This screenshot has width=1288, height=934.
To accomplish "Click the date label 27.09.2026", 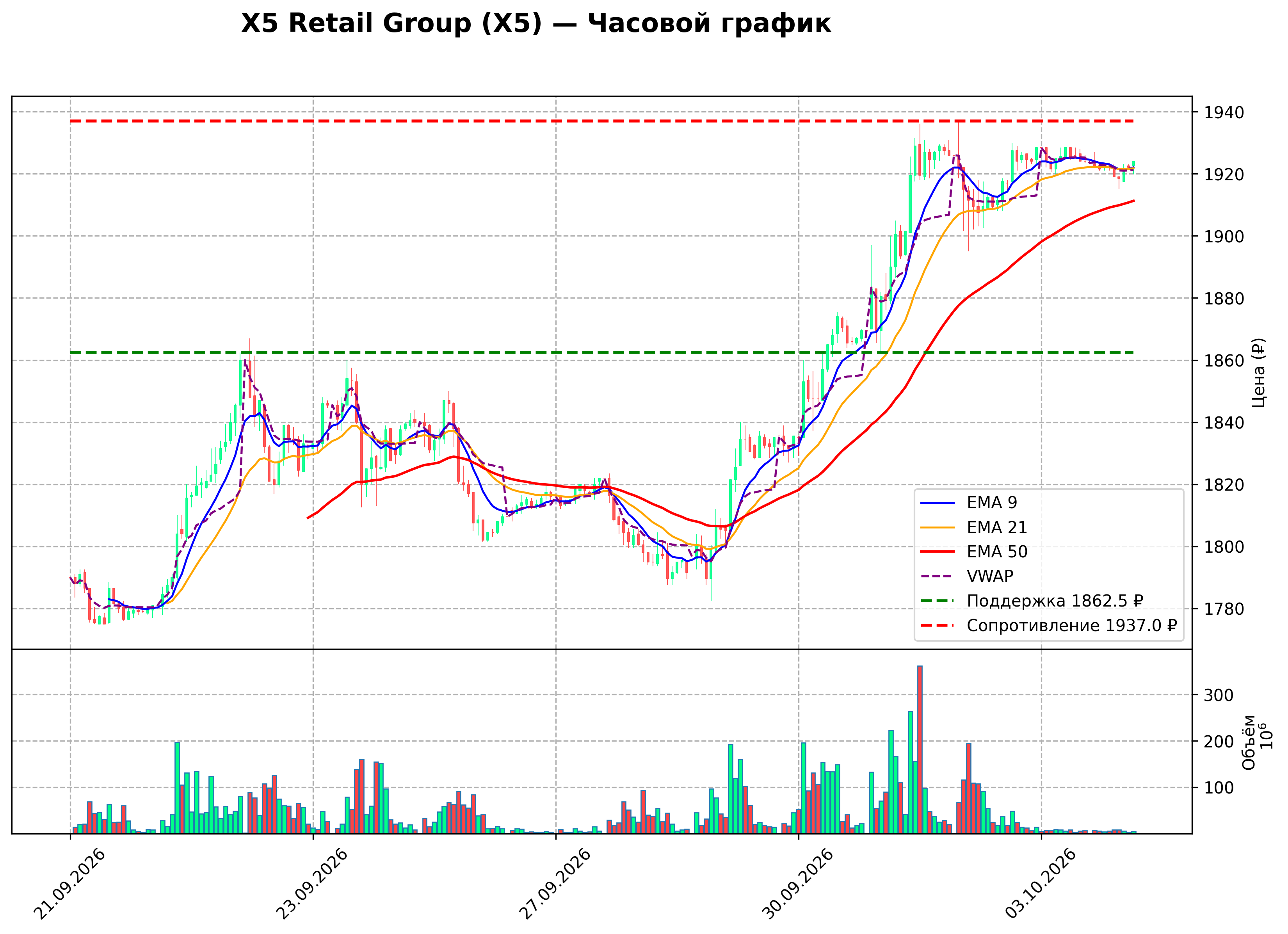I will 555,884.
